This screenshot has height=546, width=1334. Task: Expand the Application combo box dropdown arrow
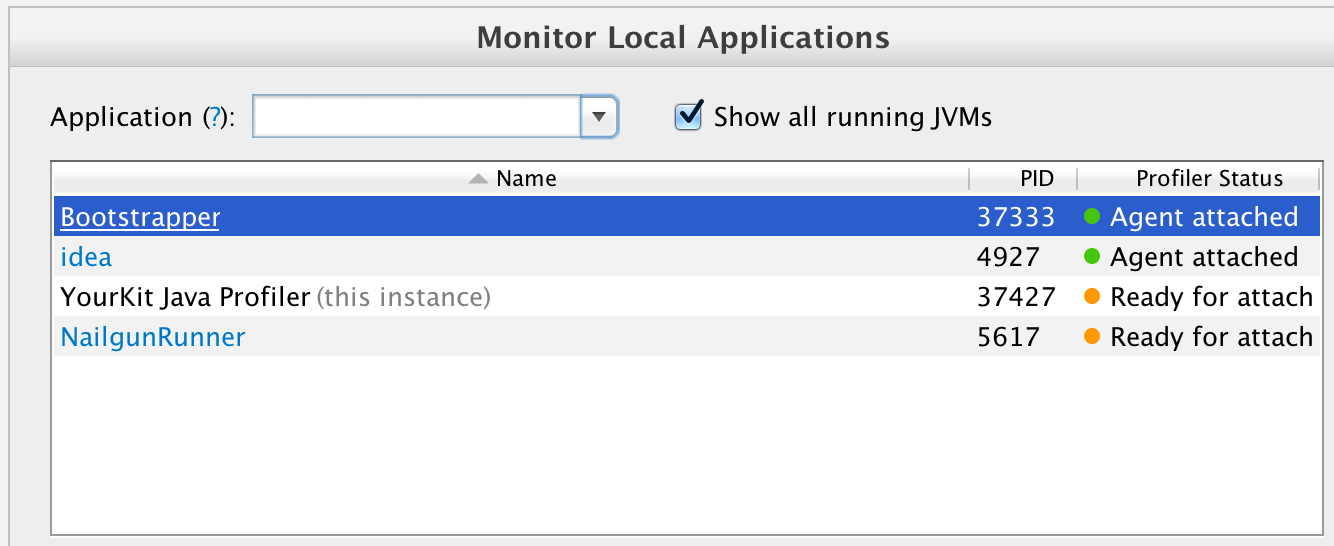point(598,117)
